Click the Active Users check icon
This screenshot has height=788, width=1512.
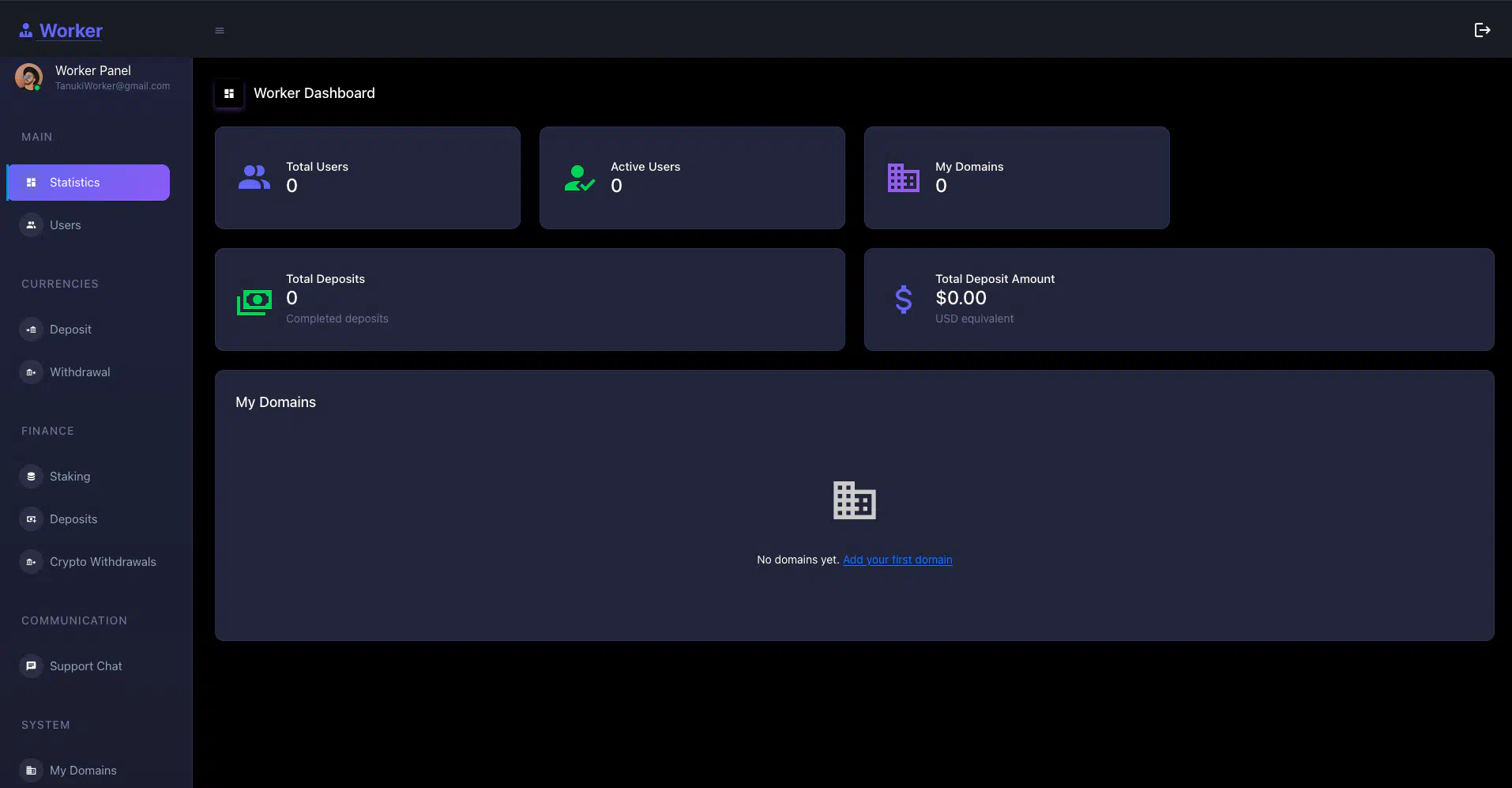pos(579,178)
